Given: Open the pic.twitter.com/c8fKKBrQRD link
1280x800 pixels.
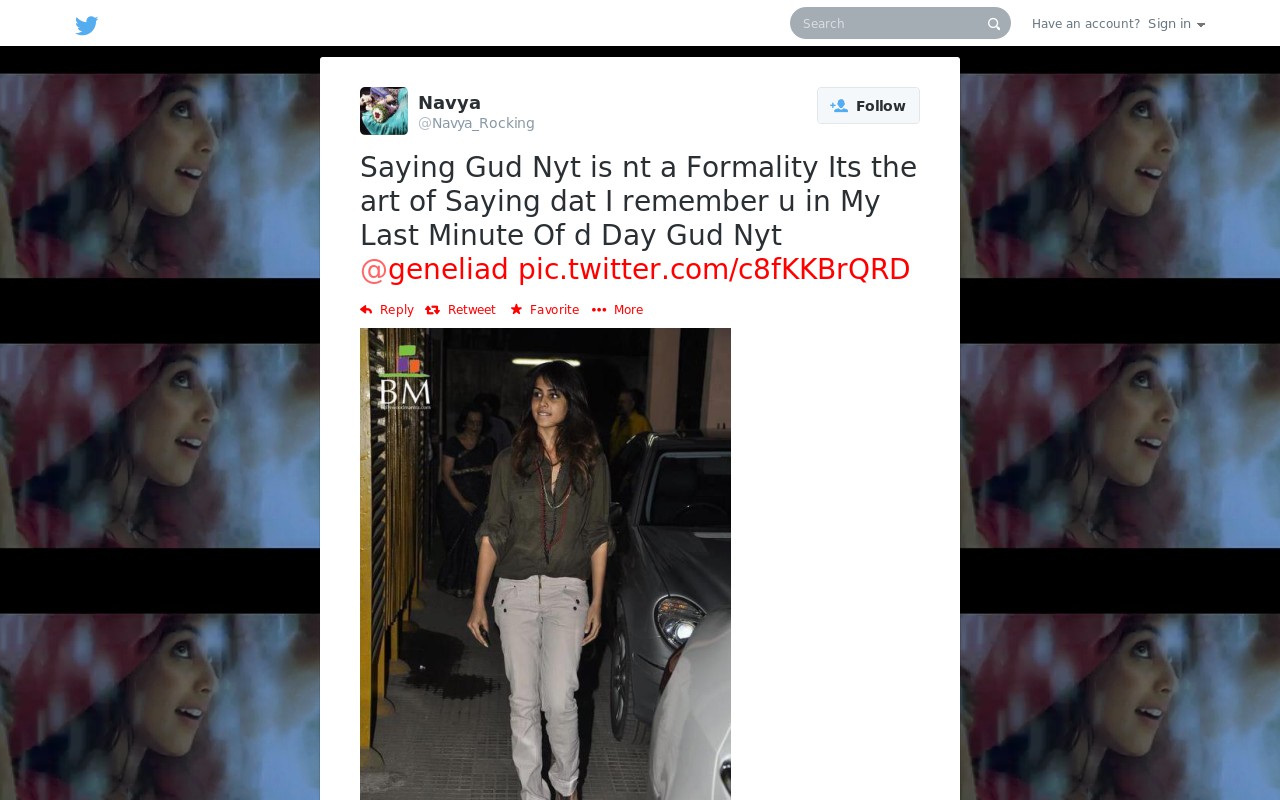Looking at the screenshot, I should [x=714, y=269].
